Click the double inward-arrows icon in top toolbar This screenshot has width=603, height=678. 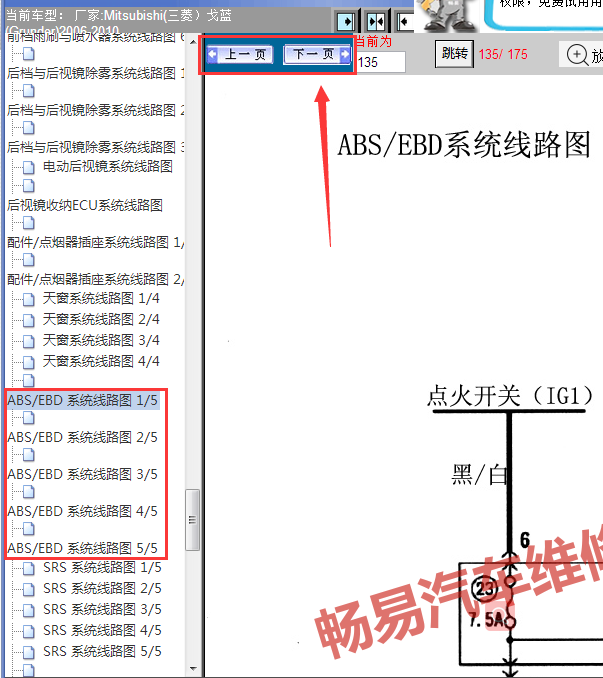(376, 21)
